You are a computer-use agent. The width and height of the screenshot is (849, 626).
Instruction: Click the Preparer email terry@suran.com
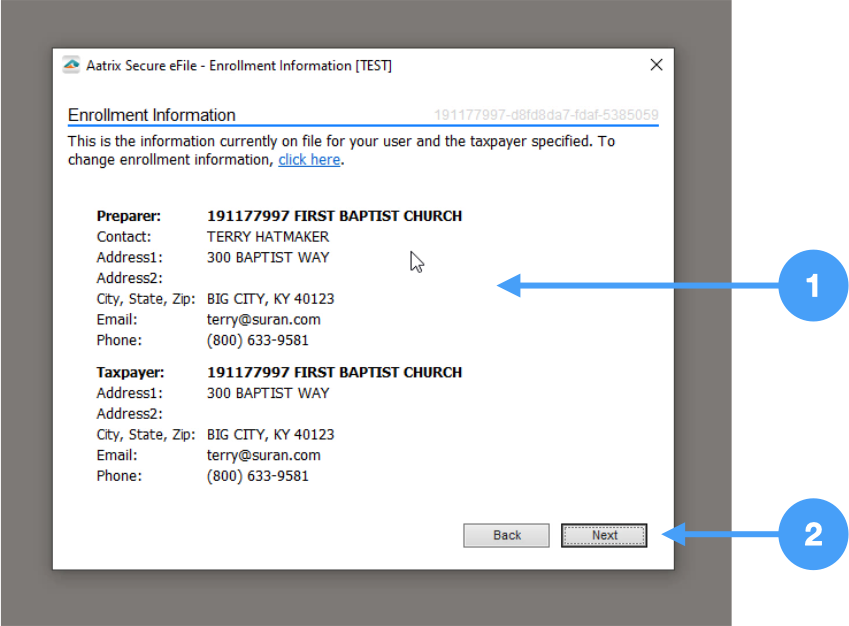[263, 320]
